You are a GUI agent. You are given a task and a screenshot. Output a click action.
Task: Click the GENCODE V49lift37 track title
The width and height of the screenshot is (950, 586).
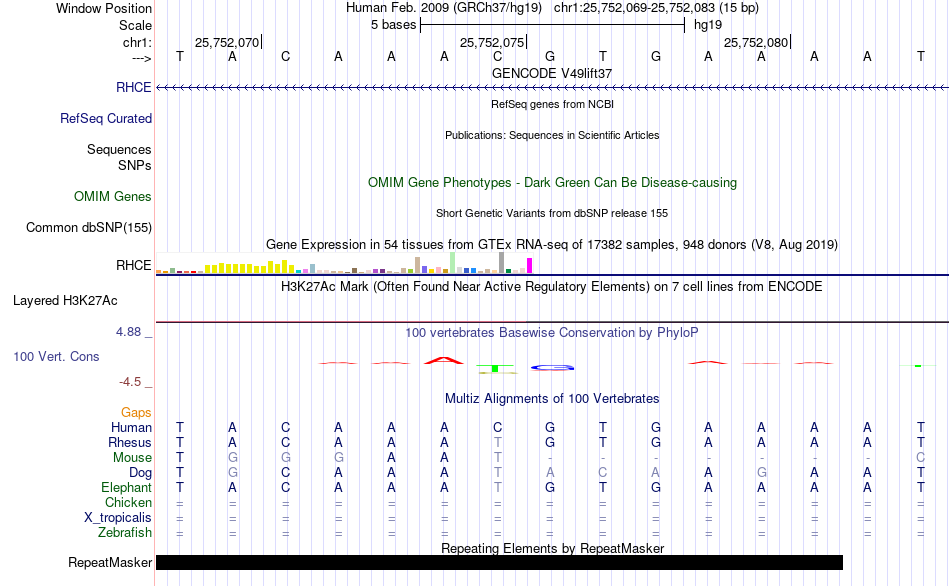point(552,73)
